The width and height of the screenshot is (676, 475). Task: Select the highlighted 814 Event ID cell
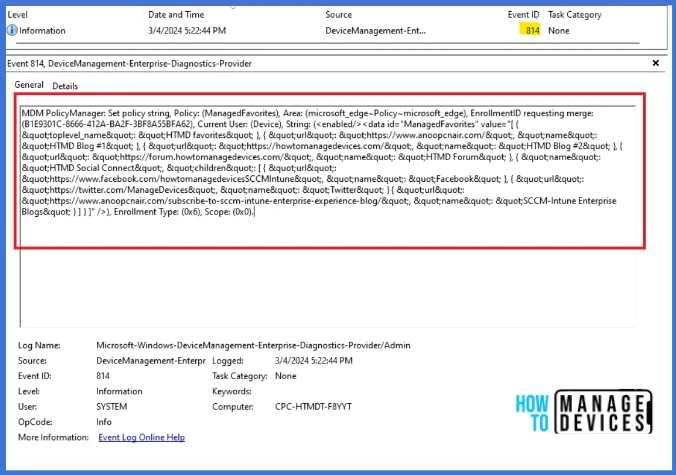[530, 30]
